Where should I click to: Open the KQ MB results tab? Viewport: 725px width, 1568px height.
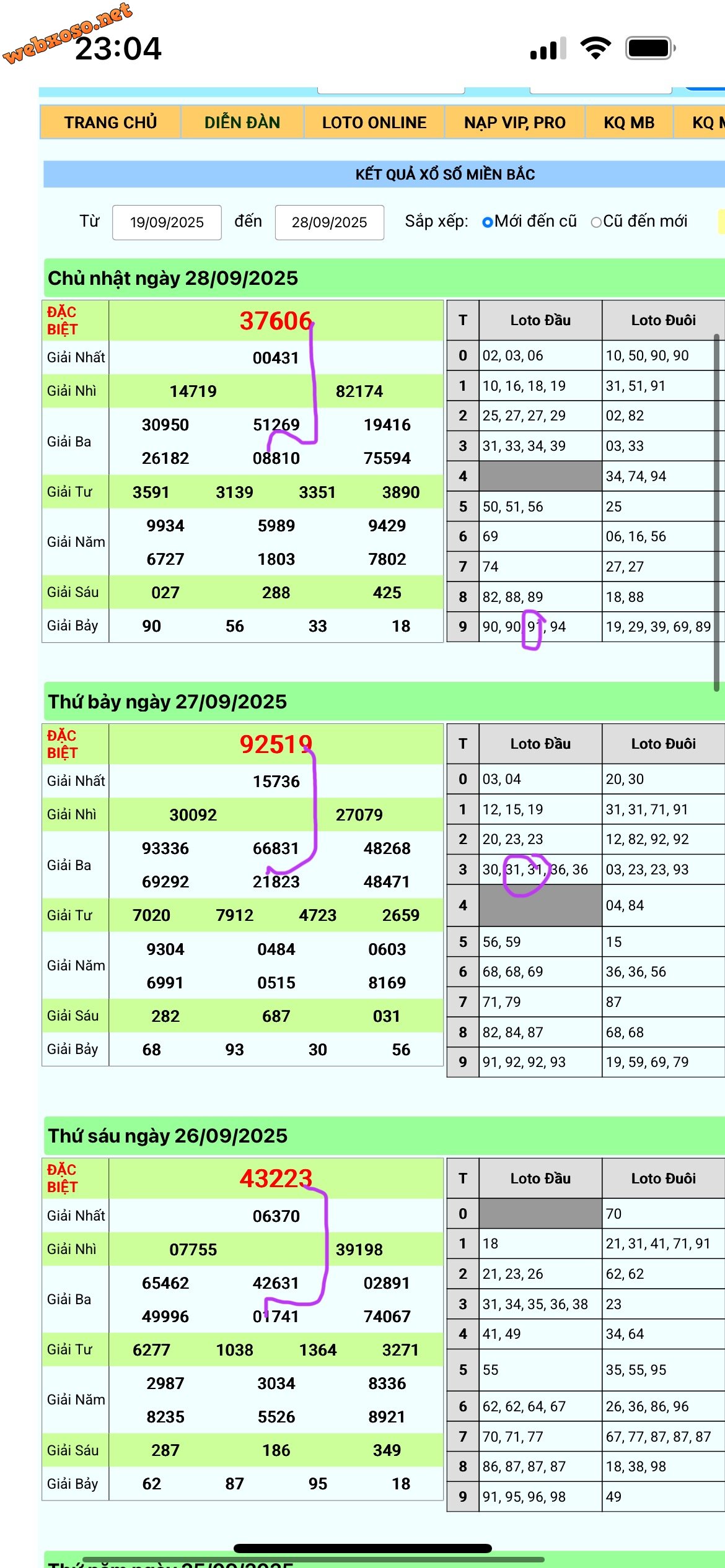(x=629, y=123)
